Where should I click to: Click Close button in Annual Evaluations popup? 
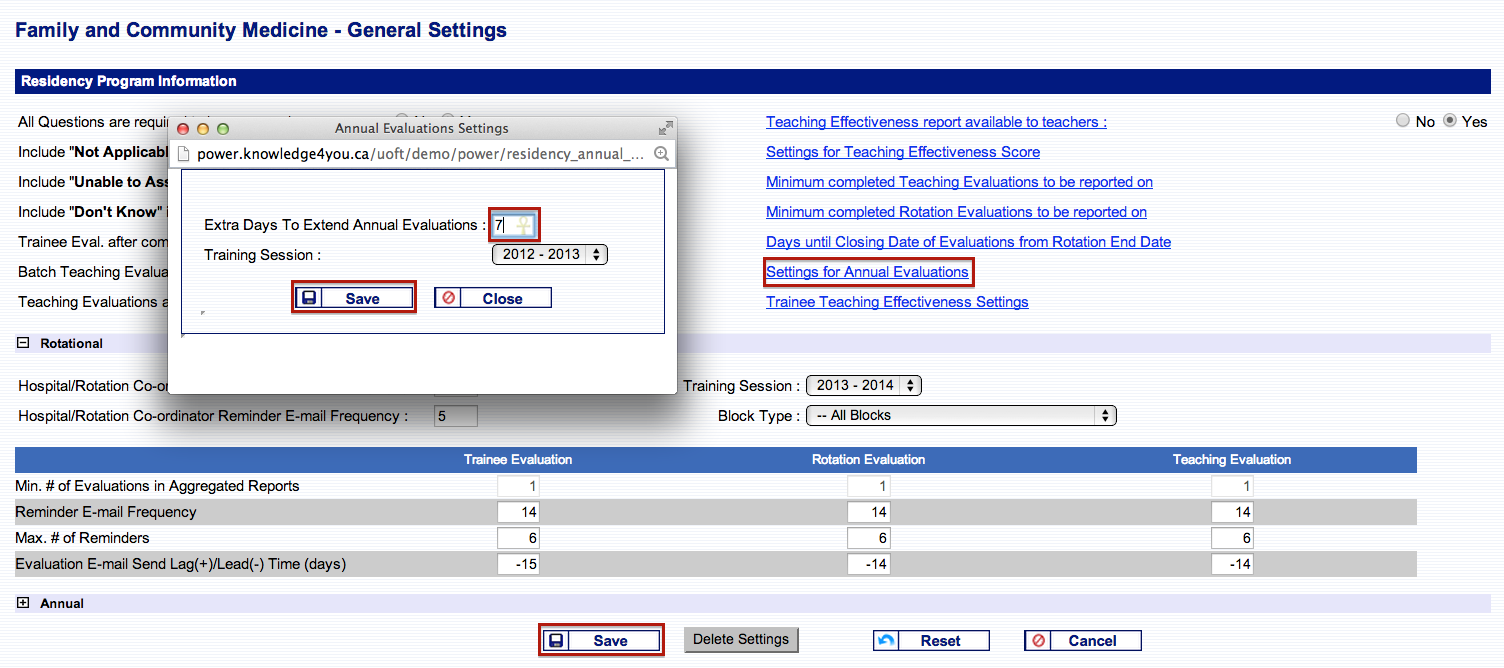tap(492, 298)
